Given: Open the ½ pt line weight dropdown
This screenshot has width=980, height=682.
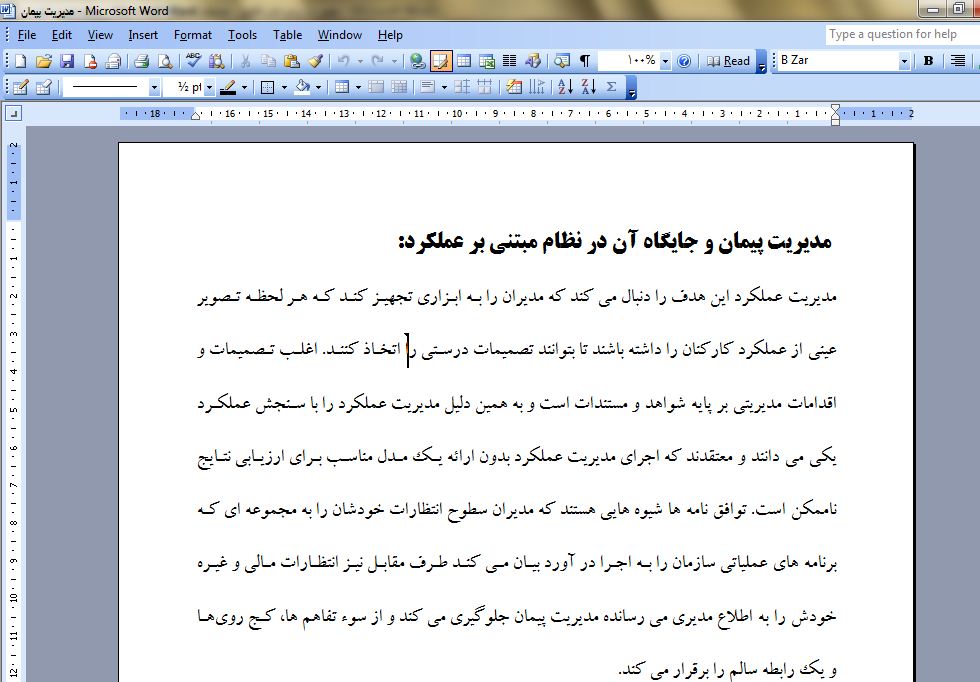Looking at the screenshot, I should [209, 87].
